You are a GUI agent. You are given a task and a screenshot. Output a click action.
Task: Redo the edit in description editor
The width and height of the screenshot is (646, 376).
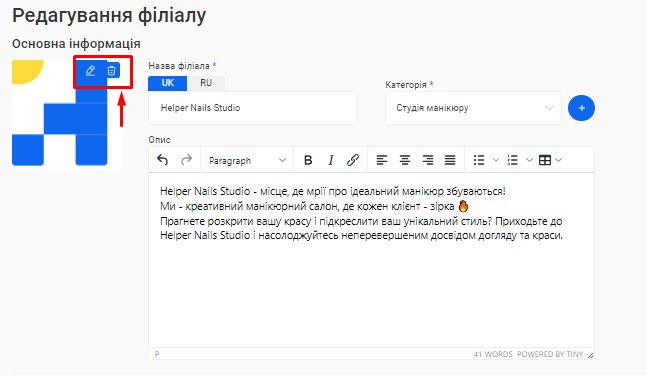[x=187, y=160]
